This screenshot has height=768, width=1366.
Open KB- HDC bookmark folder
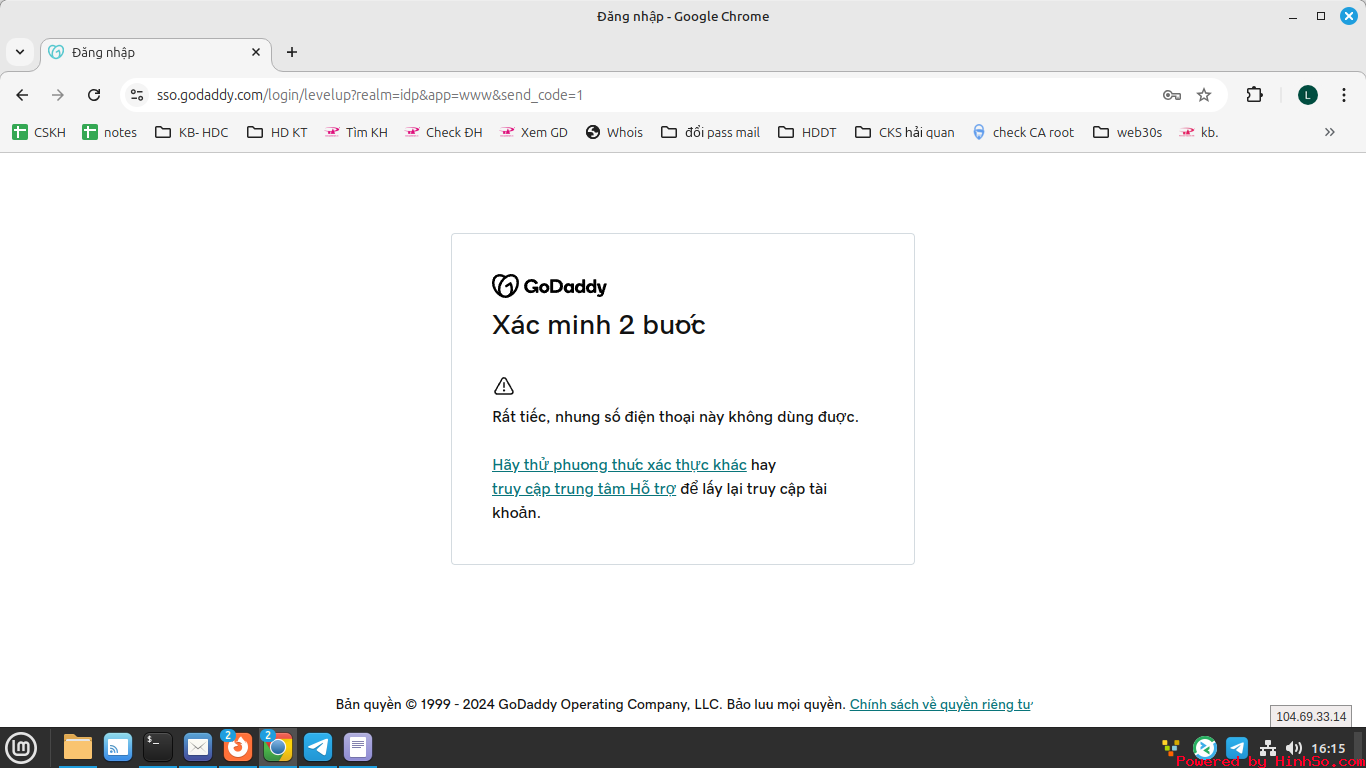192,132
